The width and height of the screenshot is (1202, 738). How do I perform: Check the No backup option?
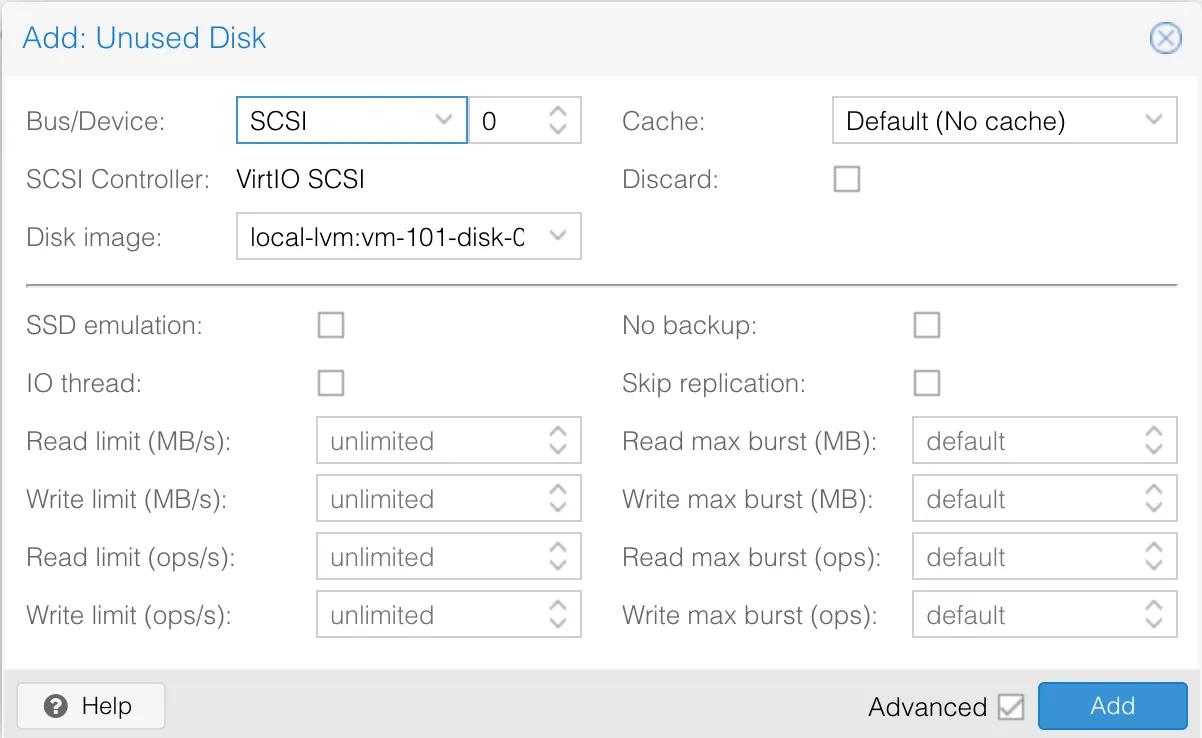tap(927, 325)
